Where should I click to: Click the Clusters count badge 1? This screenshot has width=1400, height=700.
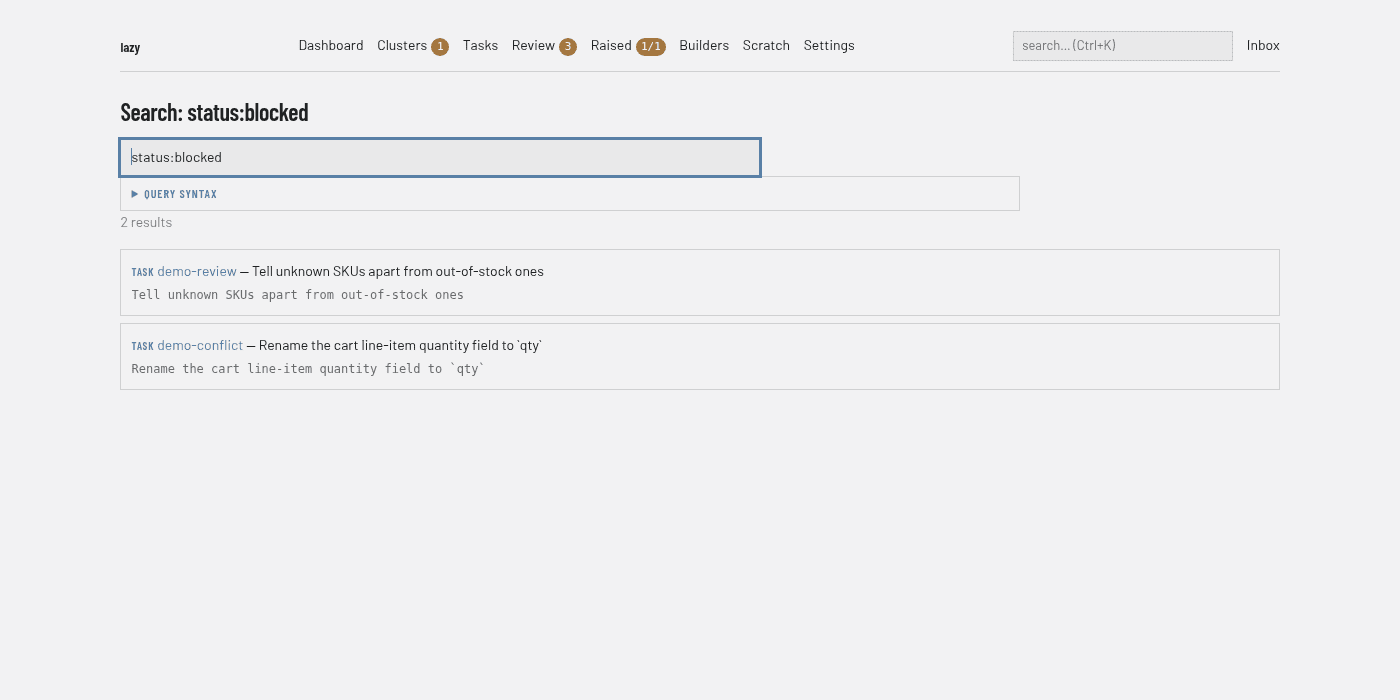[440, 46]
